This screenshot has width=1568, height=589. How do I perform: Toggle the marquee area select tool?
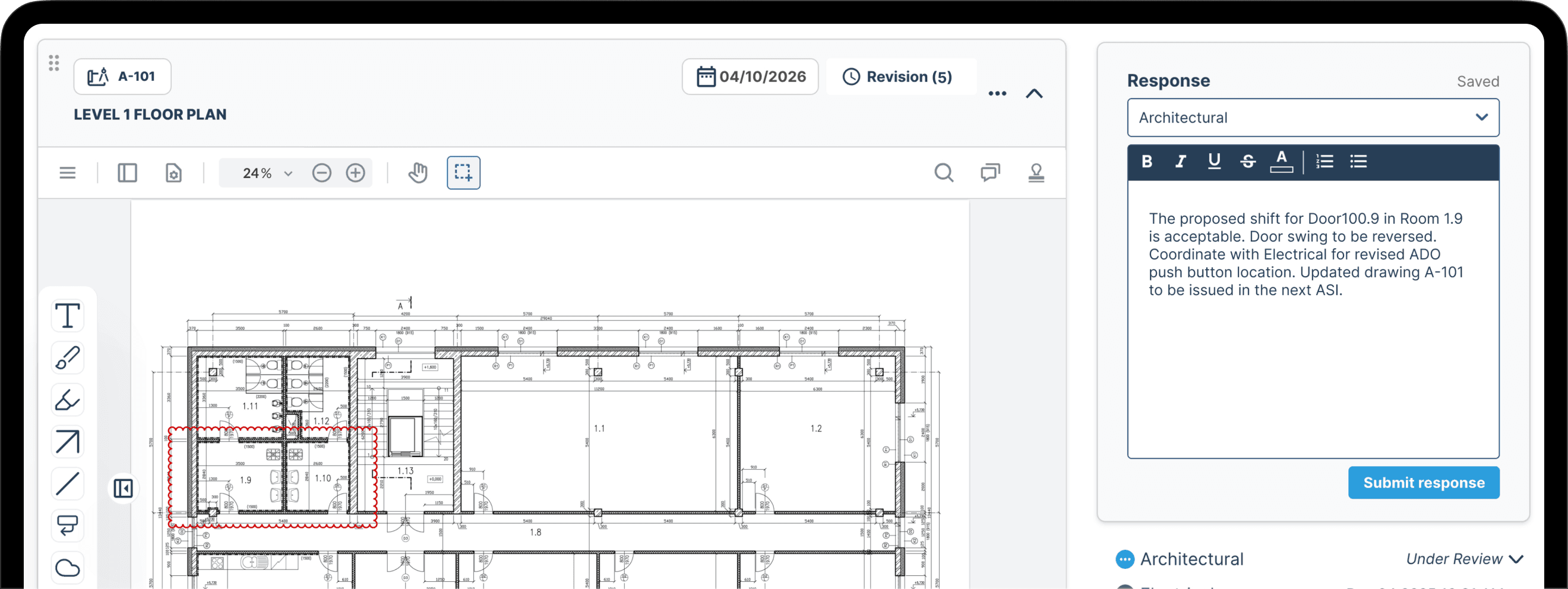tap(463, 173)
